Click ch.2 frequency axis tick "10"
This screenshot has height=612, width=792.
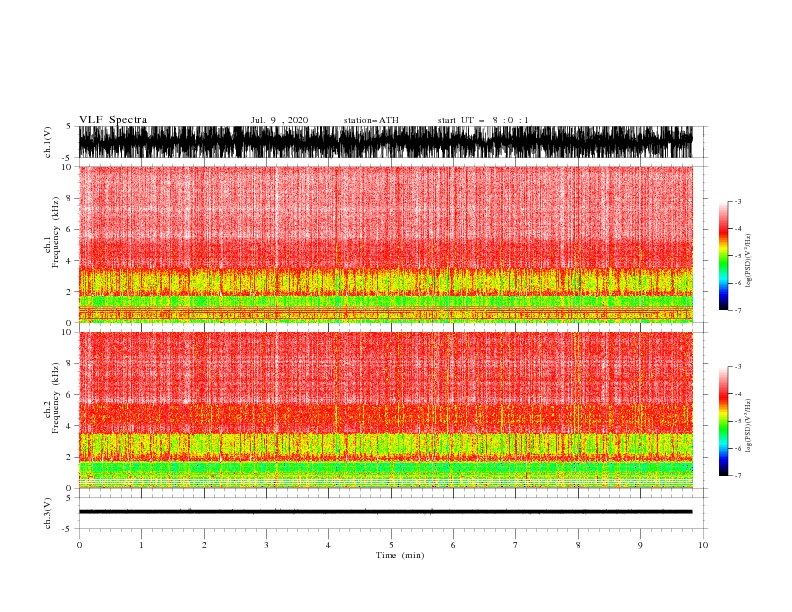(67, 332)
